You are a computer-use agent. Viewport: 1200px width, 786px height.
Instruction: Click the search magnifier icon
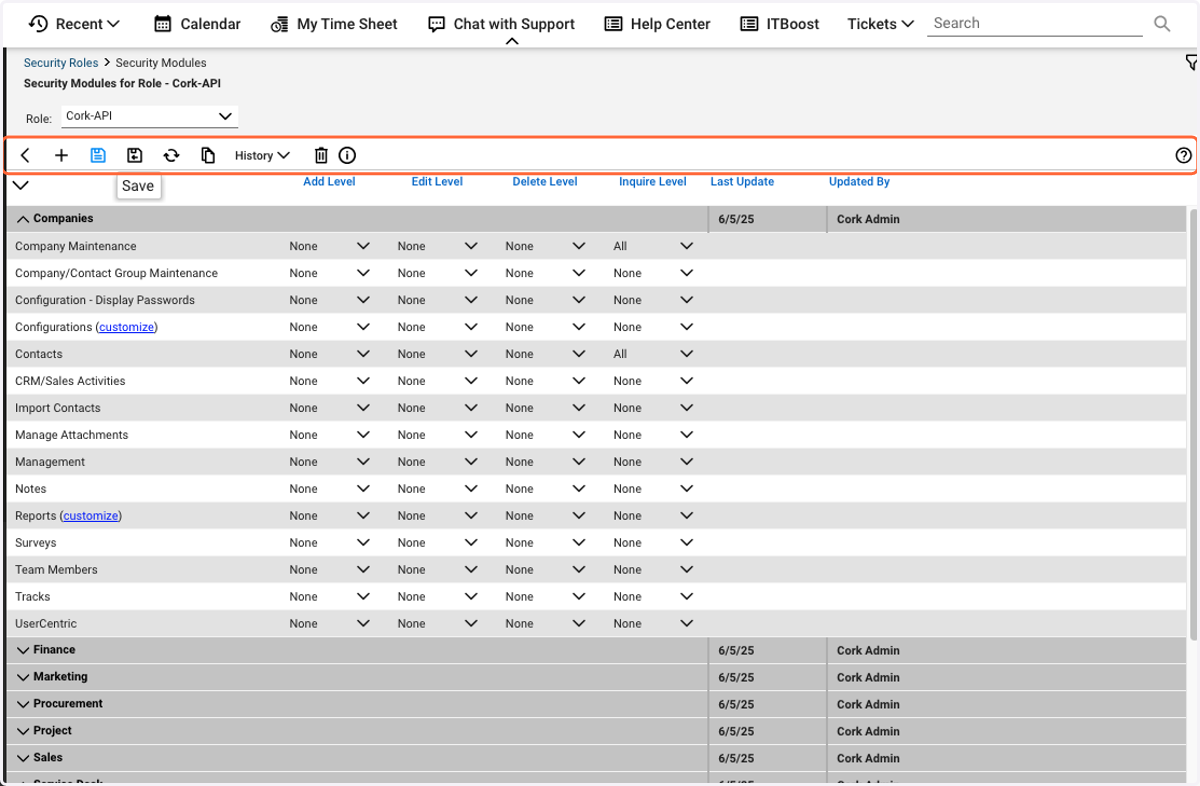1162,23
